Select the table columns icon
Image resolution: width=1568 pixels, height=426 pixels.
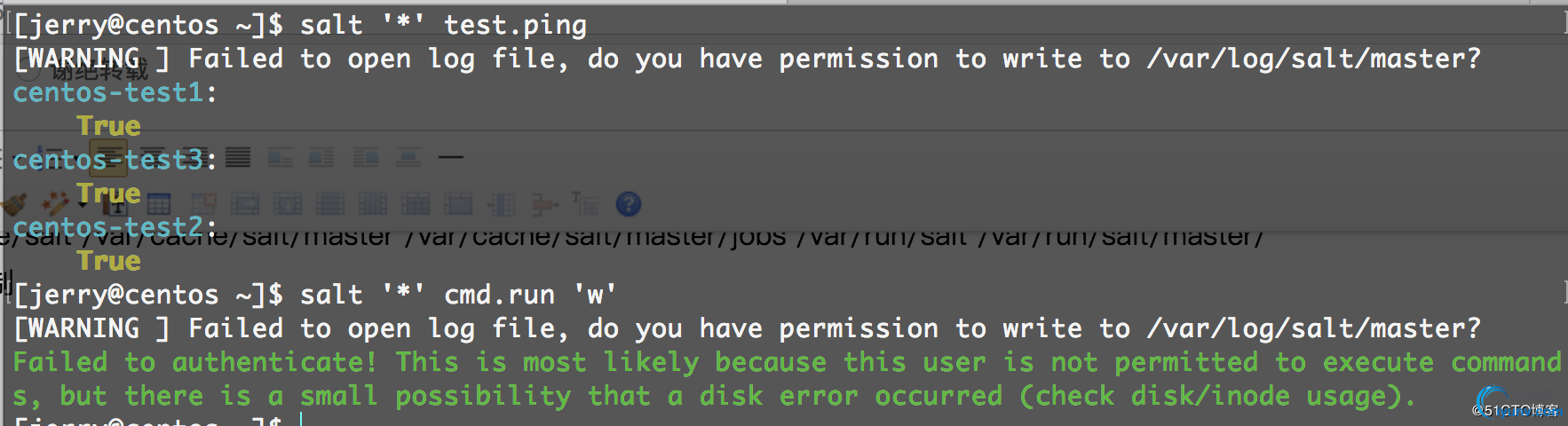[x=373, y=205]
